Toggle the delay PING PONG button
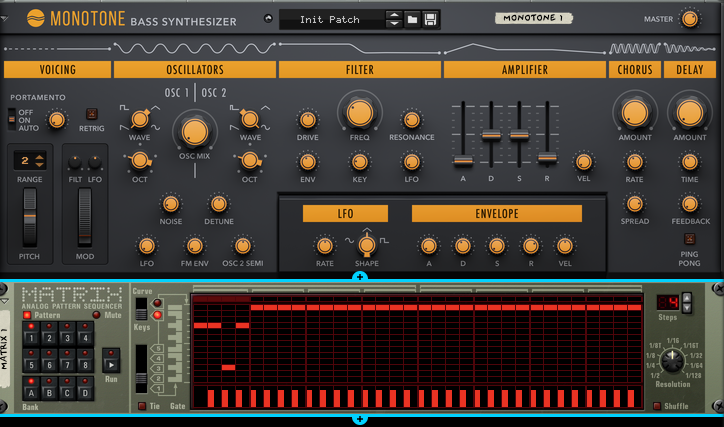Screen dimensions: 724x427 tap(689, 239)
